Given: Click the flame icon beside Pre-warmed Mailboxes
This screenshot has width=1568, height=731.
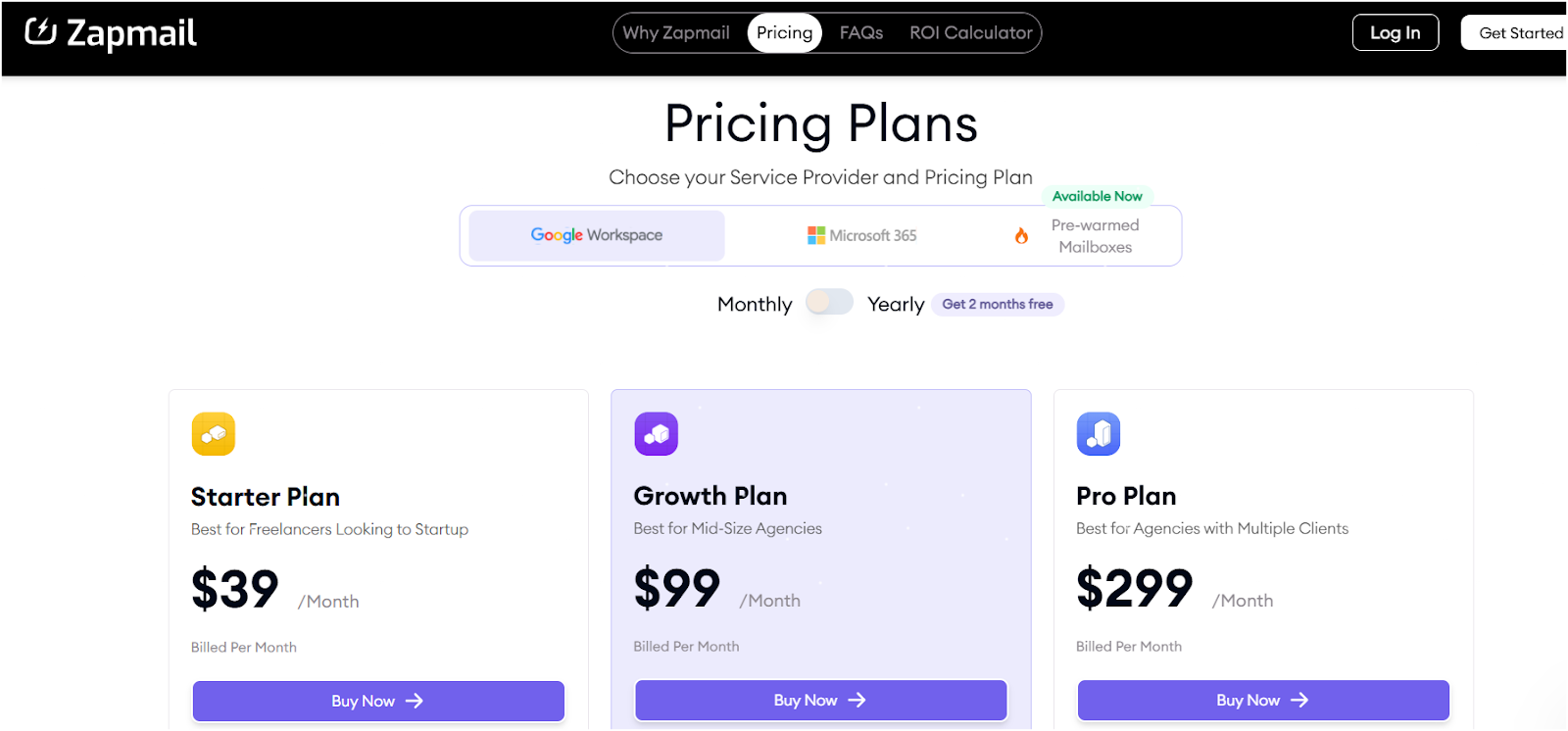Looking at the screenshot, I should pos(1021,236).
